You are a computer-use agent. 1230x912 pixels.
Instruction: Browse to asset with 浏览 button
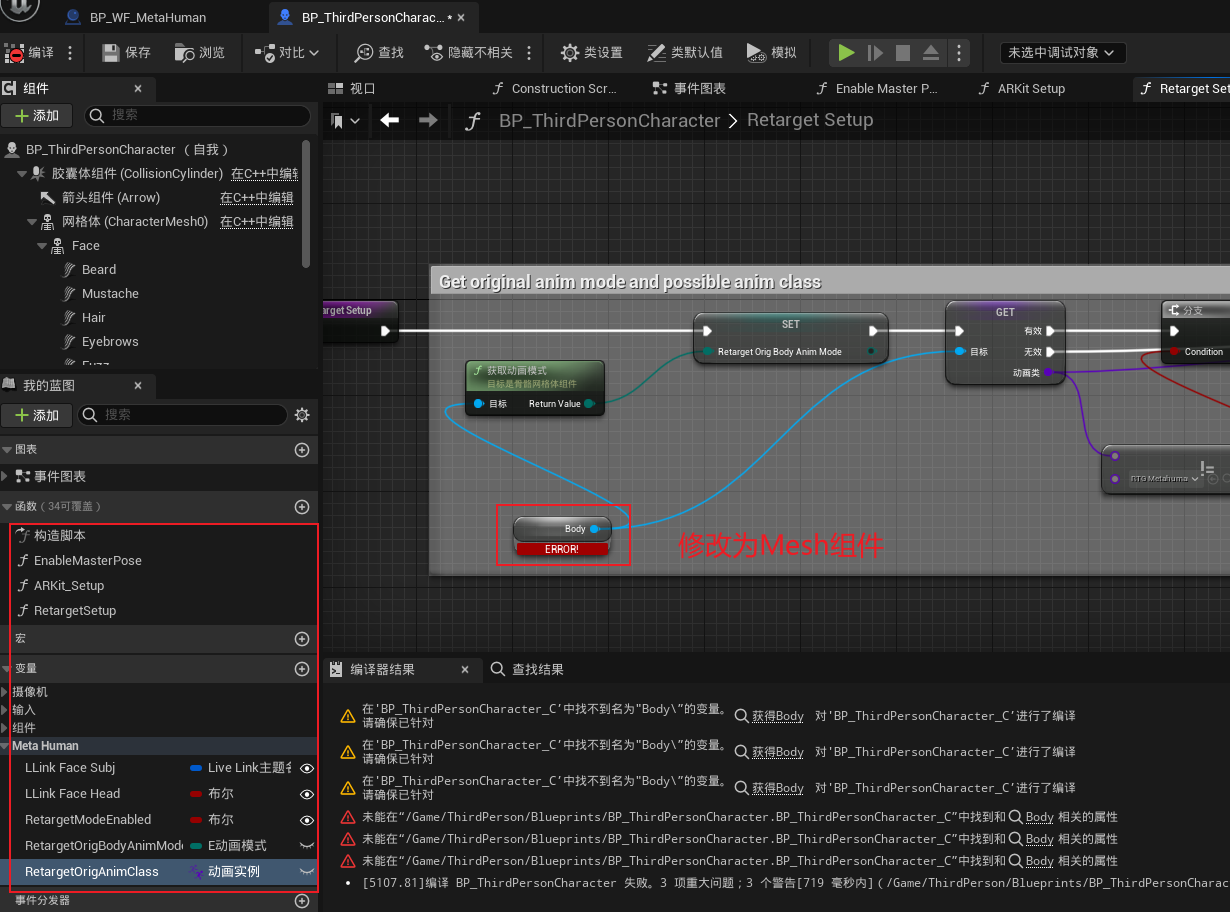pyautogui.click(x=200, y=53)
